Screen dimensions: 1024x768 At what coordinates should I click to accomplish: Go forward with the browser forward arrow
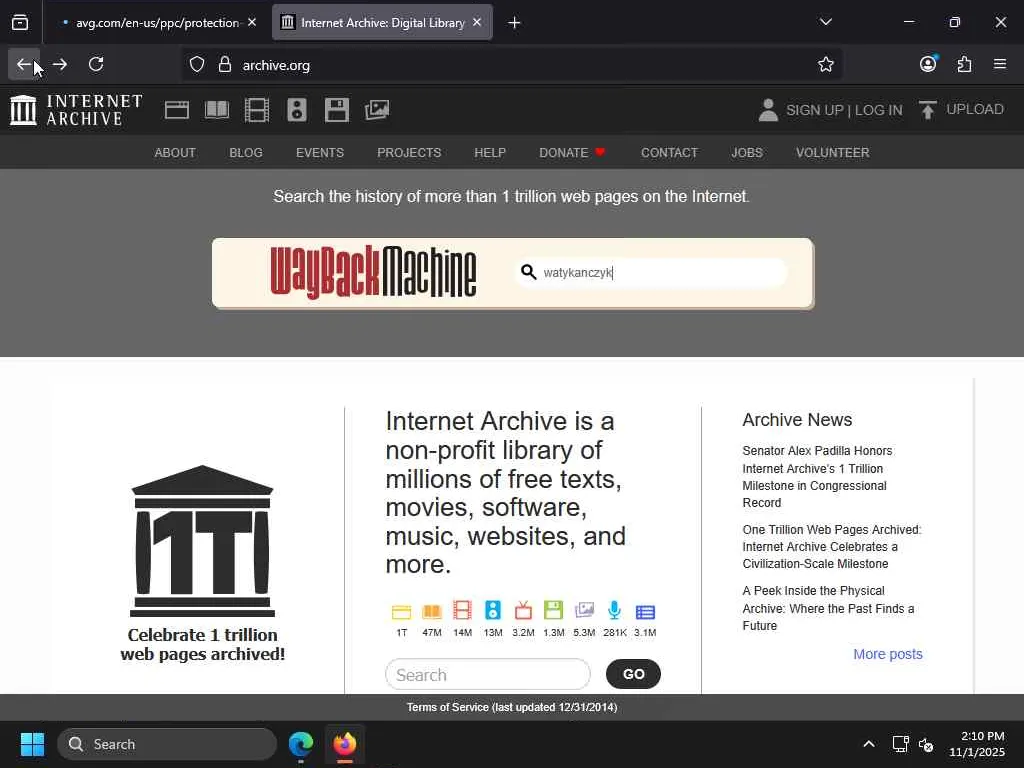pyautogui.click(x=60, y=64)
